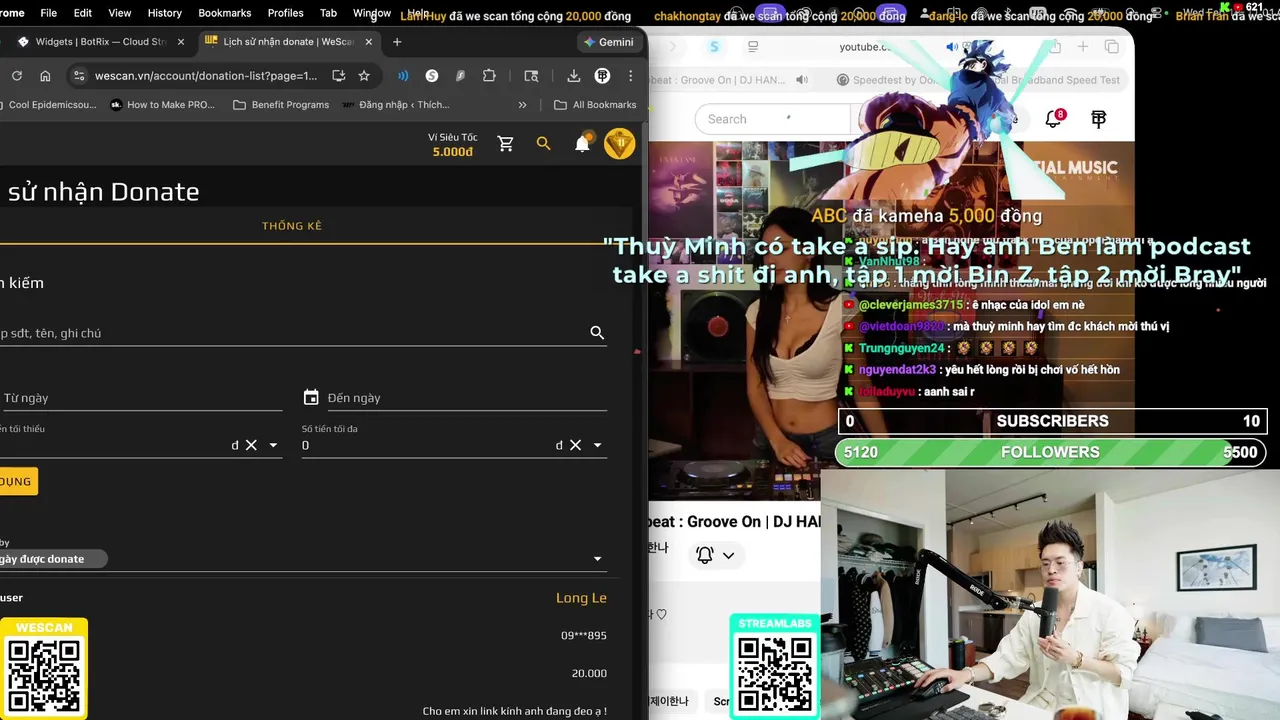
Task: Click the YouTube Search box
Action: pos(772,119)
